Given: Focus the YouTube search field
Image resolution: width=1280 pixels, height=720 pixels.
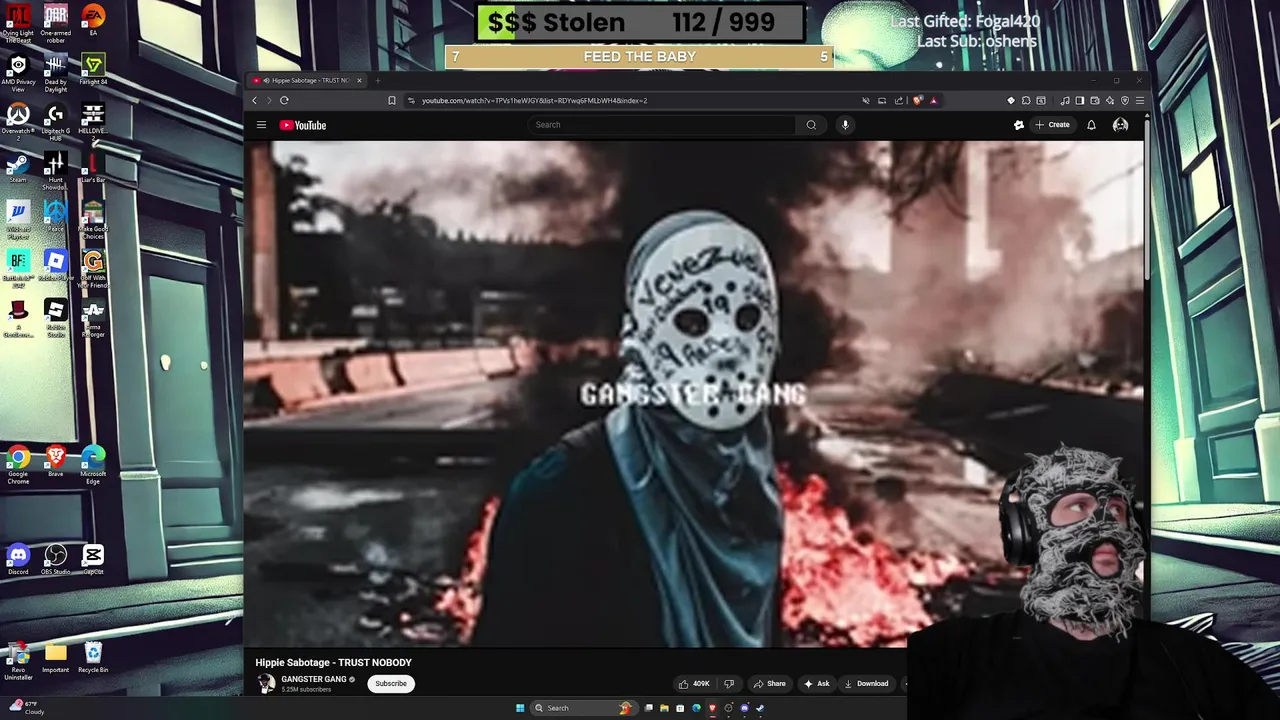Looking at the screenshot, I should (663, 125).
